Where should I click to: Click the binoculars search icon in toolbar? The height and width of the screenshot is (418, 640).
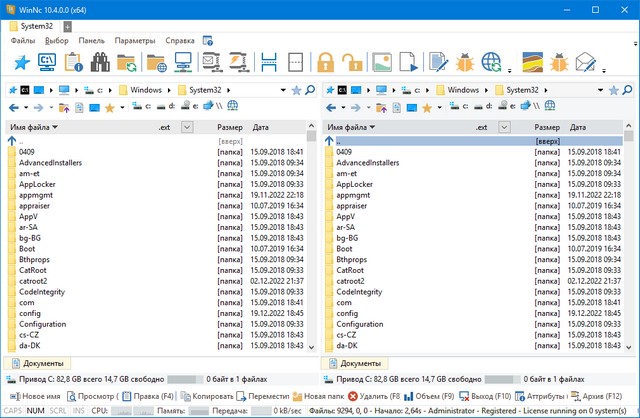pyautogui.click(x=100, y=63)
